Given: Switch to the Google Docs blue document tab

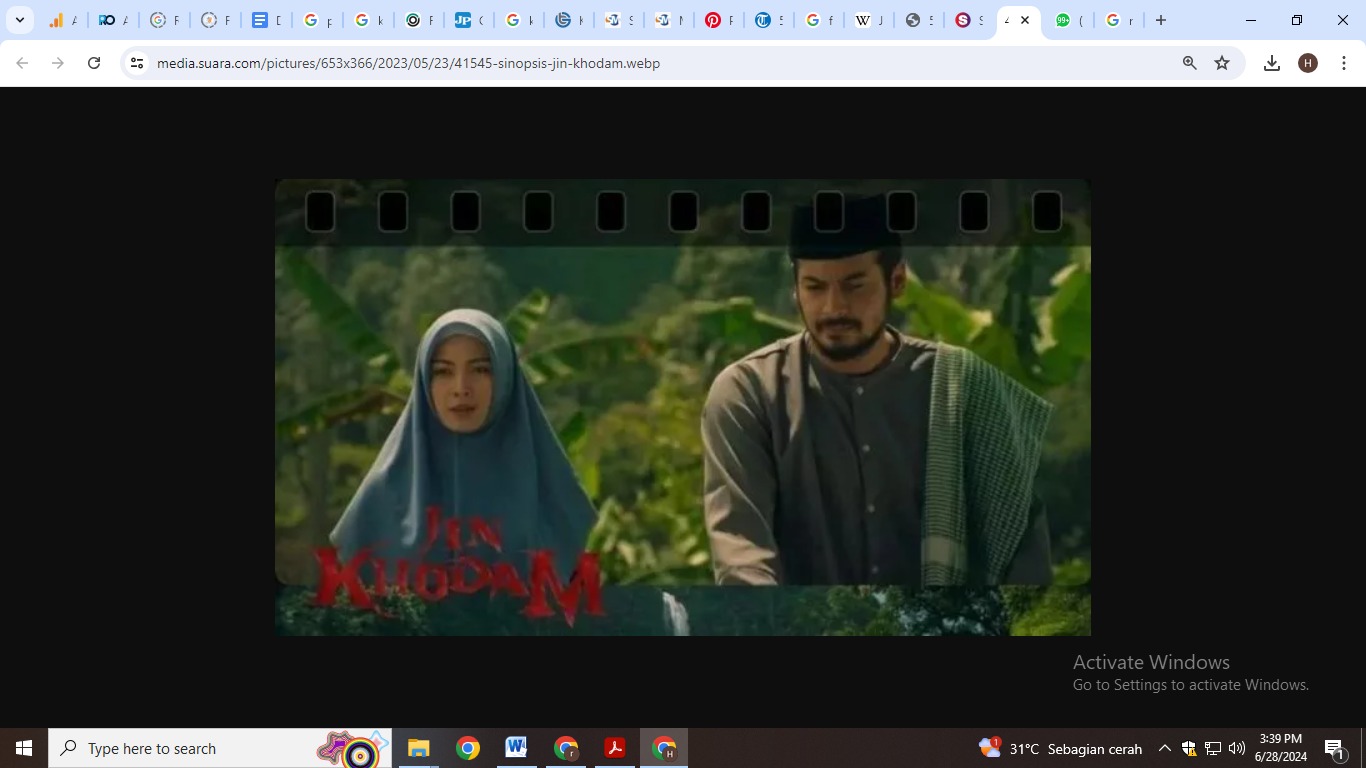Looking at the screenshot, I should [x=266, y=20].
